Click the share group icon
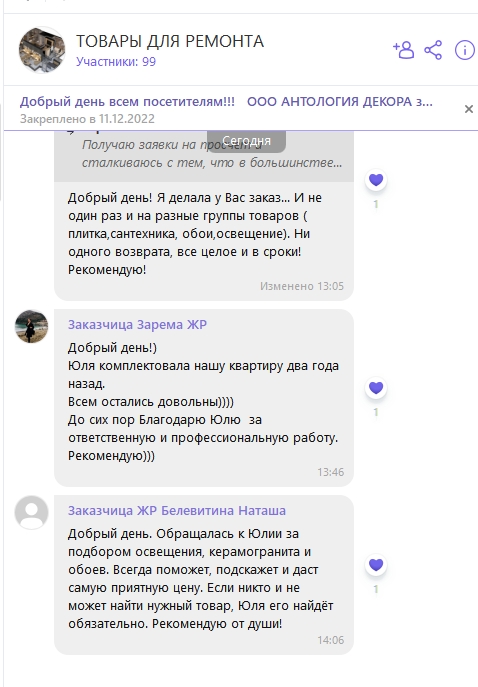 pos(433,50)
